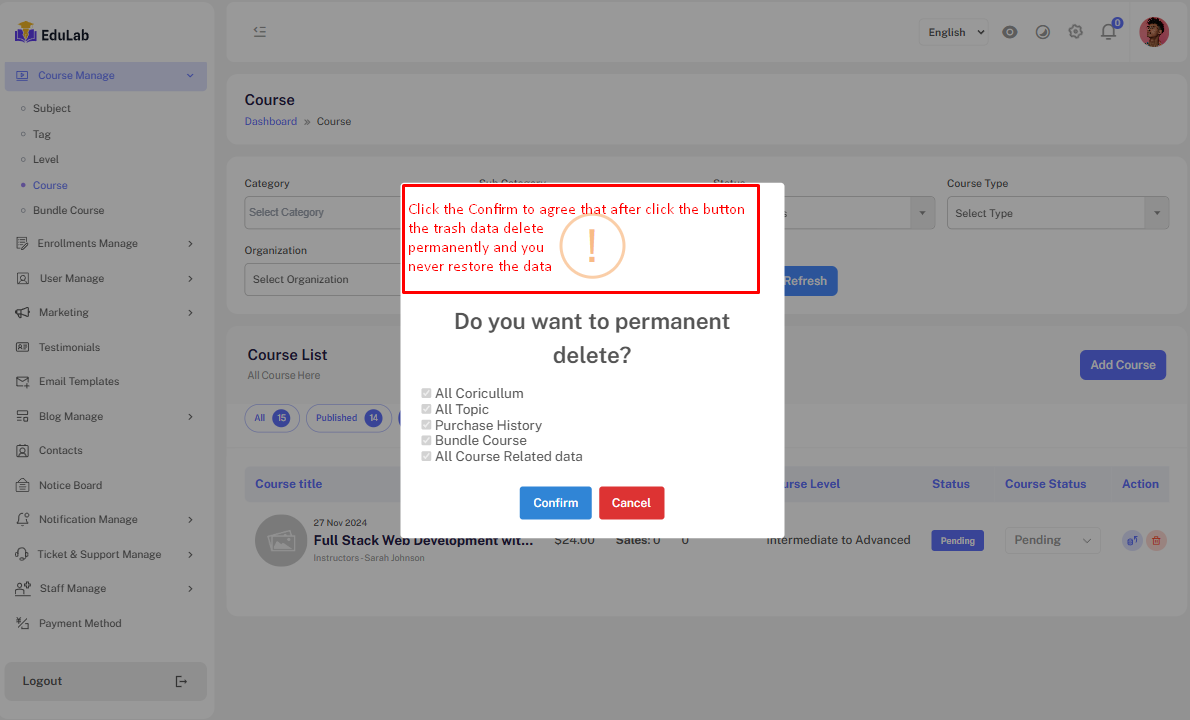
Task: Toggle the All Coricullum checkbox
Action: click(427, 394)
